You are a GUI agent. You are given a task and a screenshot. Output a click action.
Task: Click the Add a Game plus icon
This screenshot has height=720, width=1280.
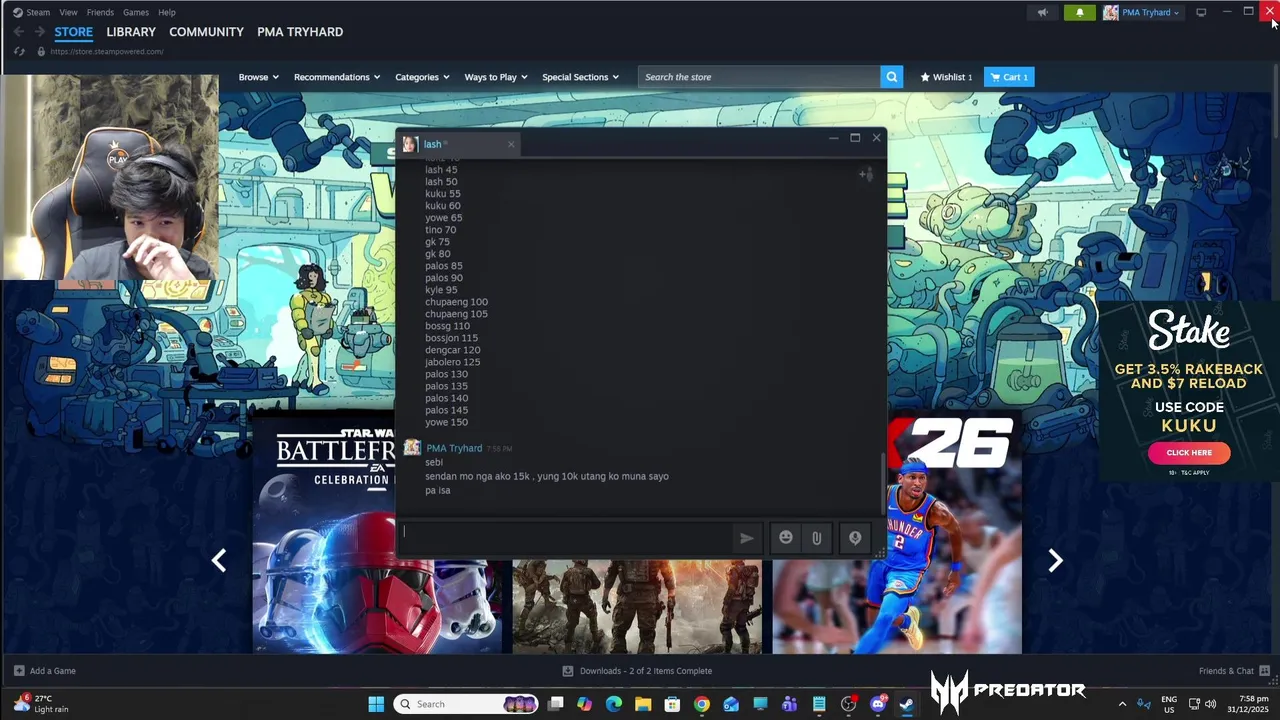pyautogui.click(x=19, y=671)
